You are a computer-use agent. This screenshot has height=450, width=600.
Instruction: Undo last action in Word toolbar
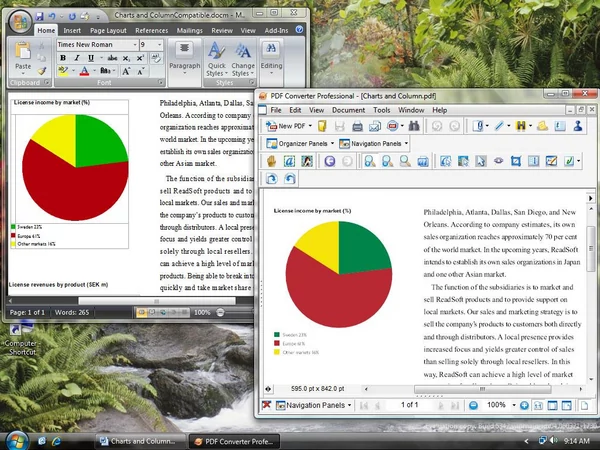(52, 16)
